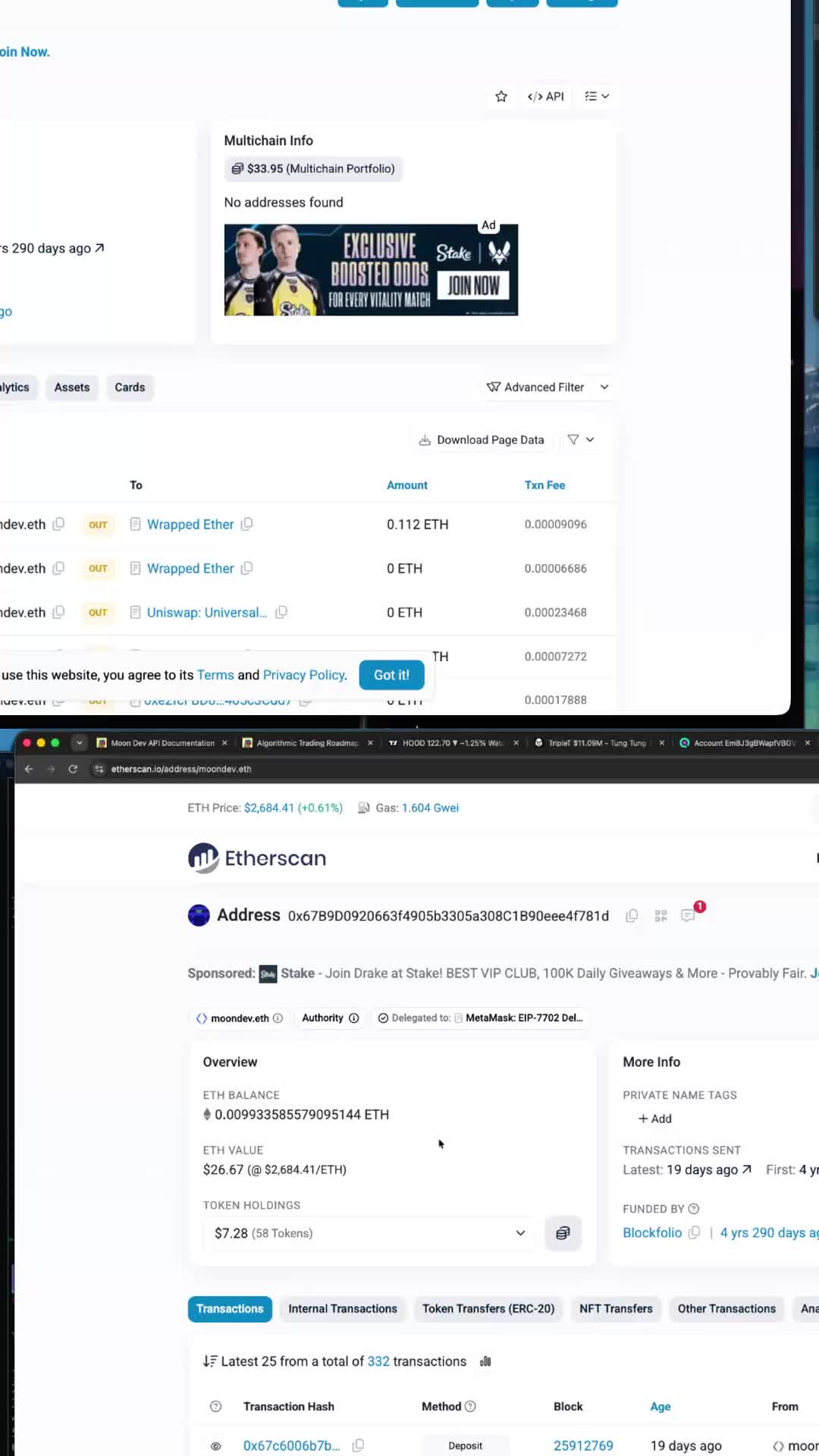Click the browser back arrow
This screenshot has height=1456, width=819.
[x=29, y=769]
